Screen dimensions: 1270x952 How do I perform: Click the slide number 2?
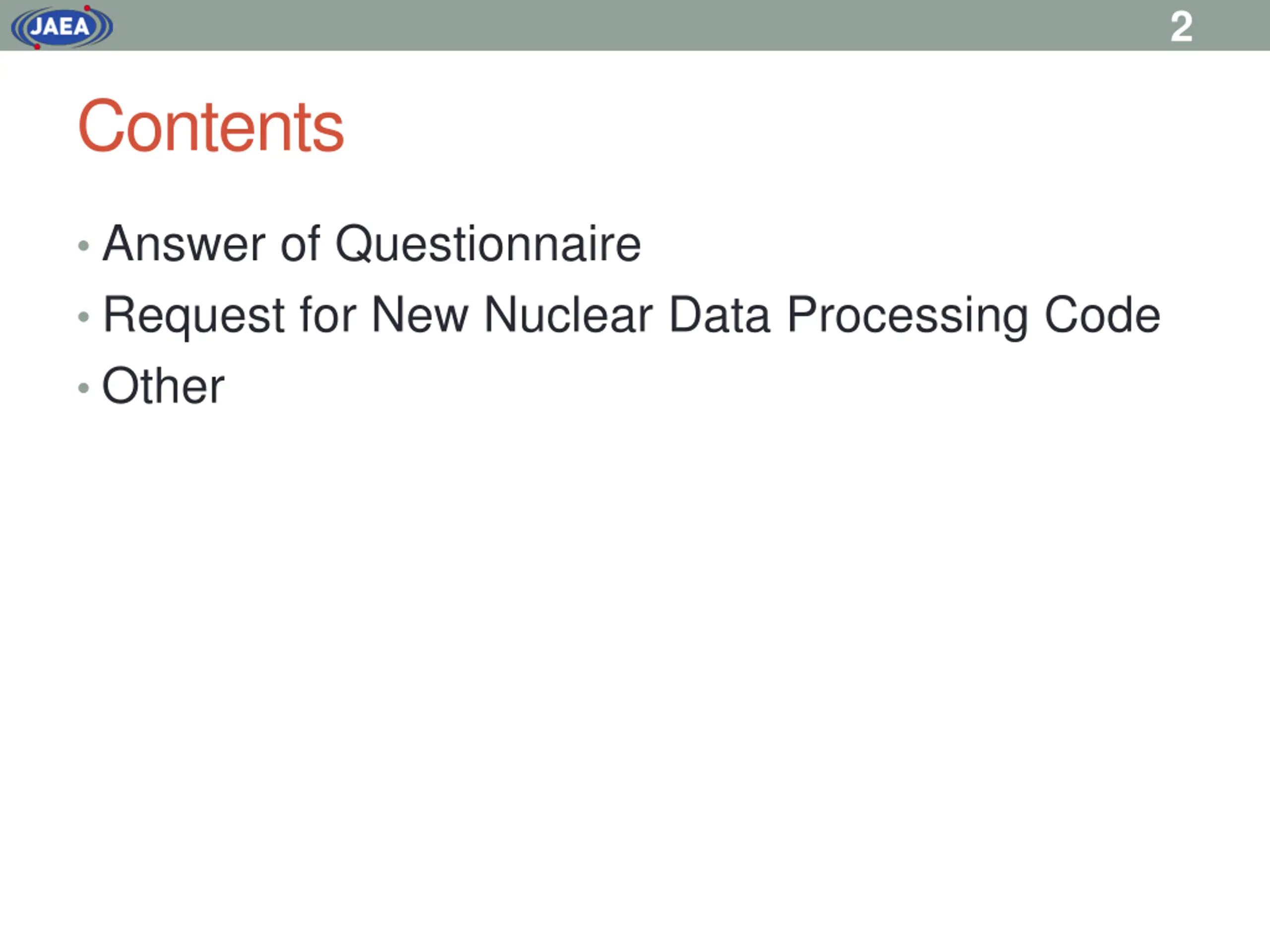pos(1181,27)
